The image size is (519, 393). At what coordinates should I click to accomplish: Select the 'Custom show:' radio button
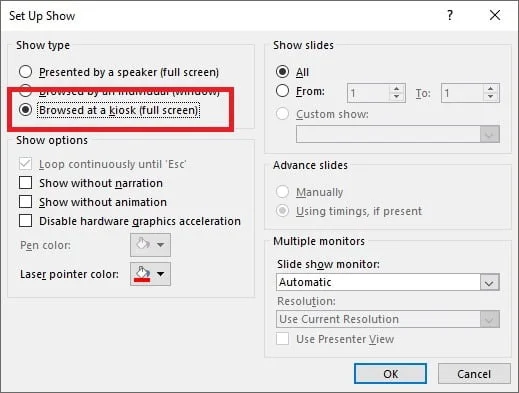pyautogui.click(x=282, y=114)
